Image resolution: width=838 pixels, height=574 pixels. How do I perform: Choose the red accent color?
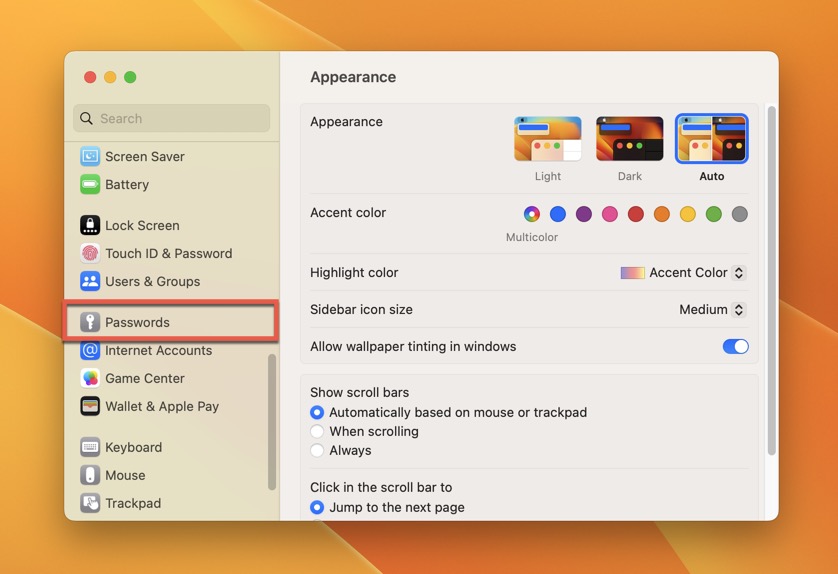635,214
